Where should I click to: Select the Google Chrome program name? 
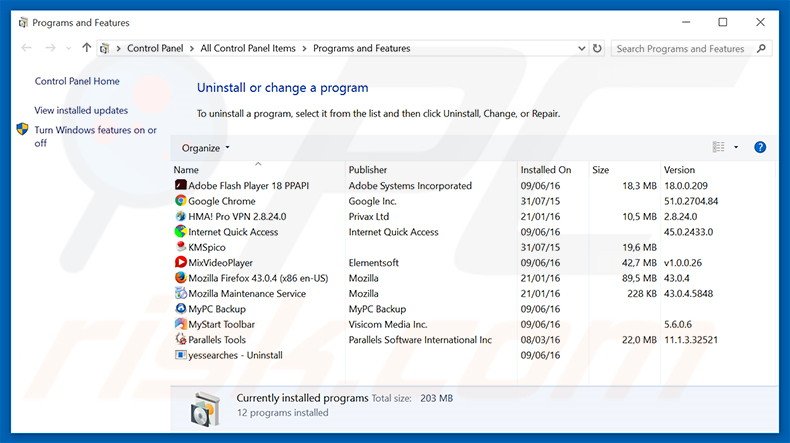pos(222,201)
